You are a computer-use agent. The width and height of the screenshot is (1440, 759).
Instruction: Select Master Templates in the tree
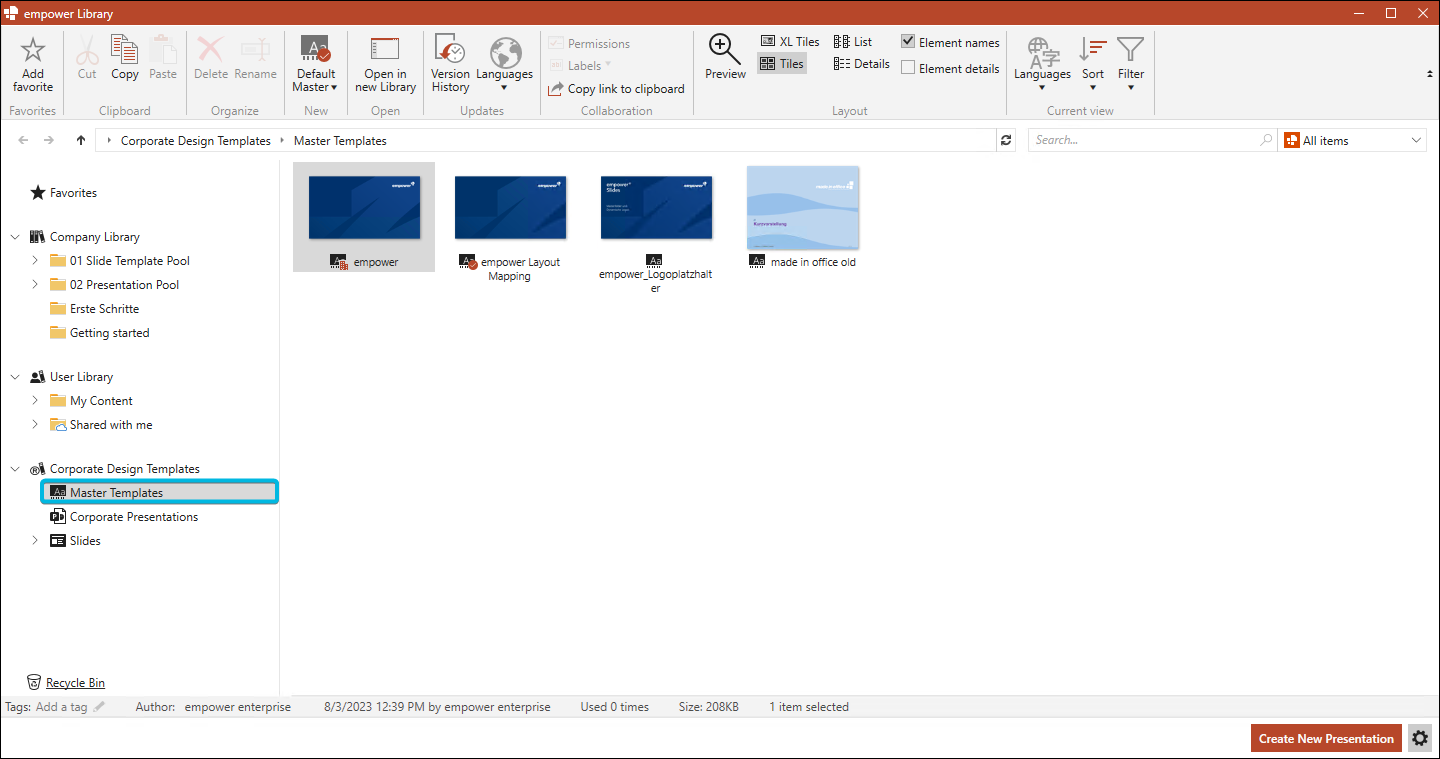(x=160, y=492)
